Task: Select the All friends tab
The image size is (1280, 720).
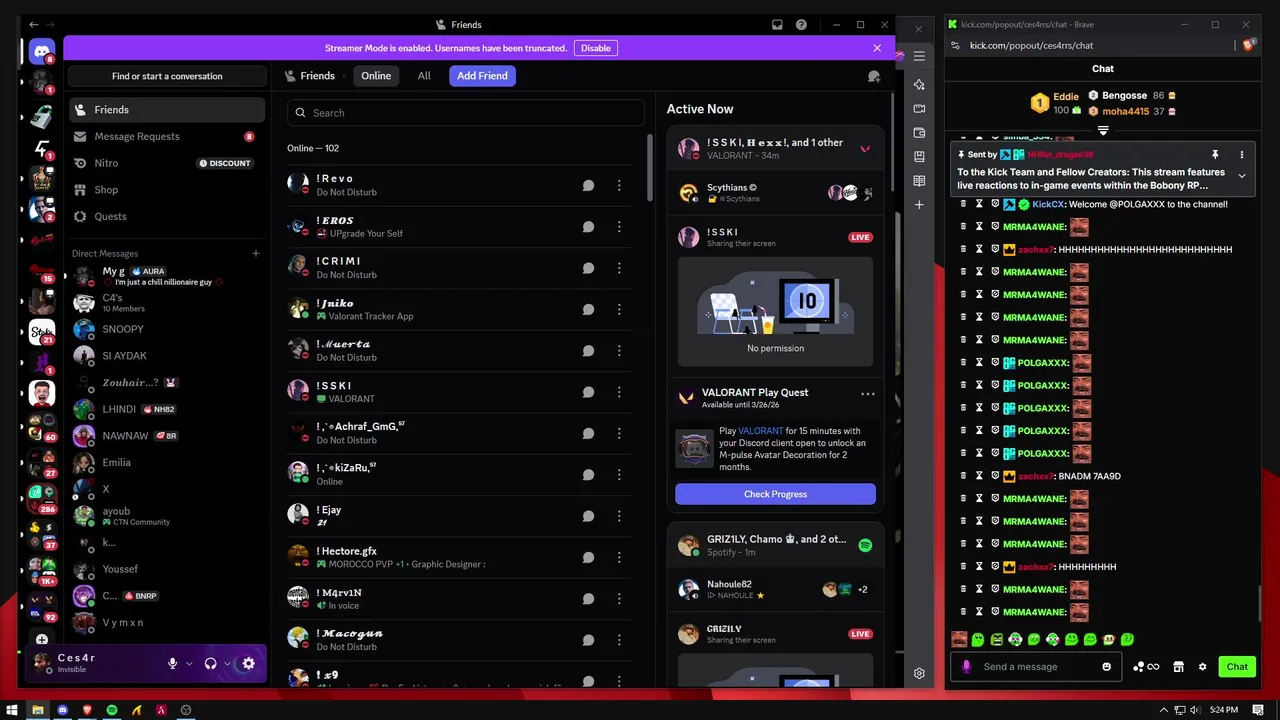Action: tap(424, 76)
